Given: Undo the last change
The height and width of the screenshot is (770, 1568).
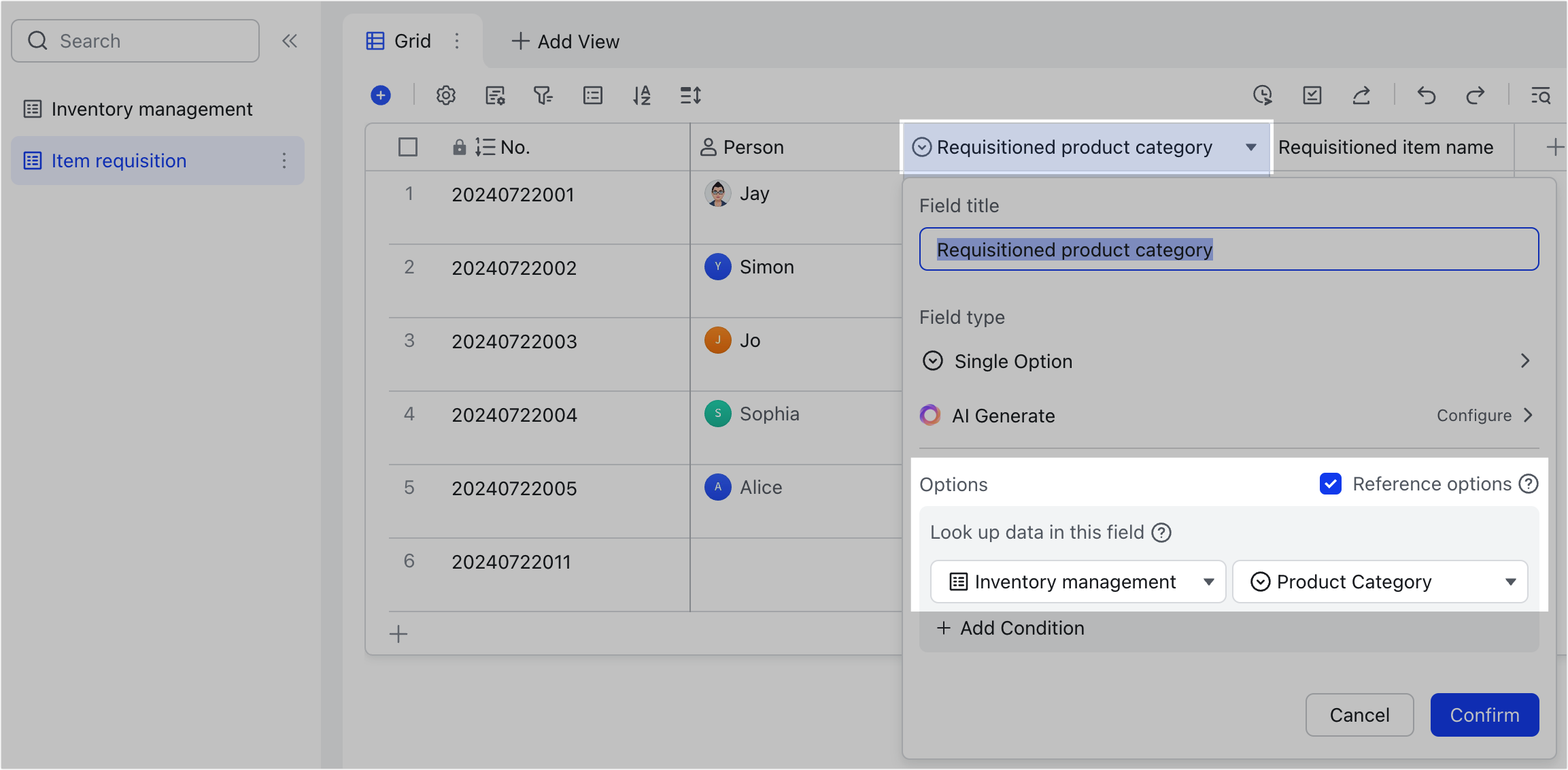Looking at the screenshot, I should (1426, 95).
